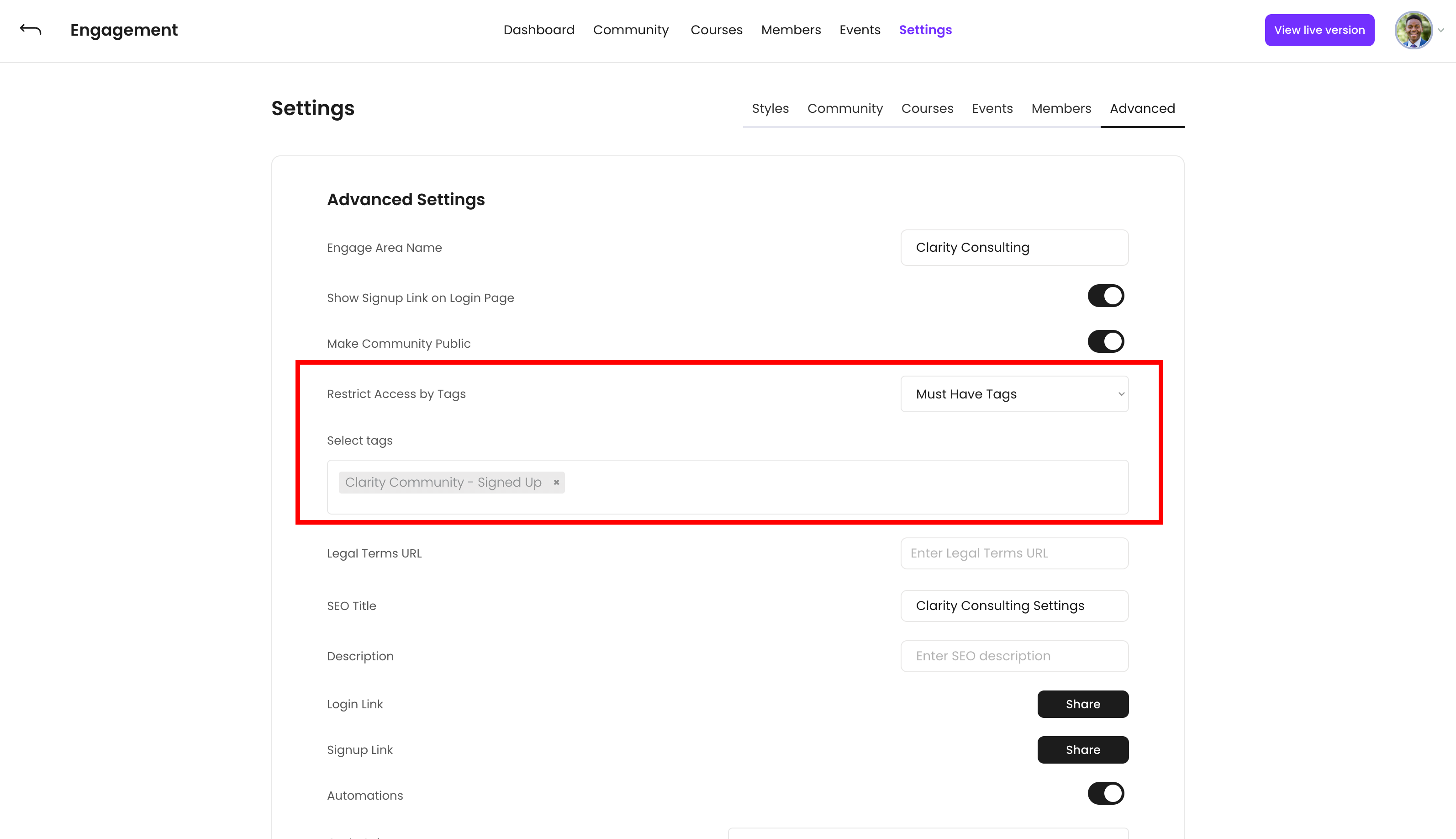Open the user avatar profile menu

pos(1413,30)
